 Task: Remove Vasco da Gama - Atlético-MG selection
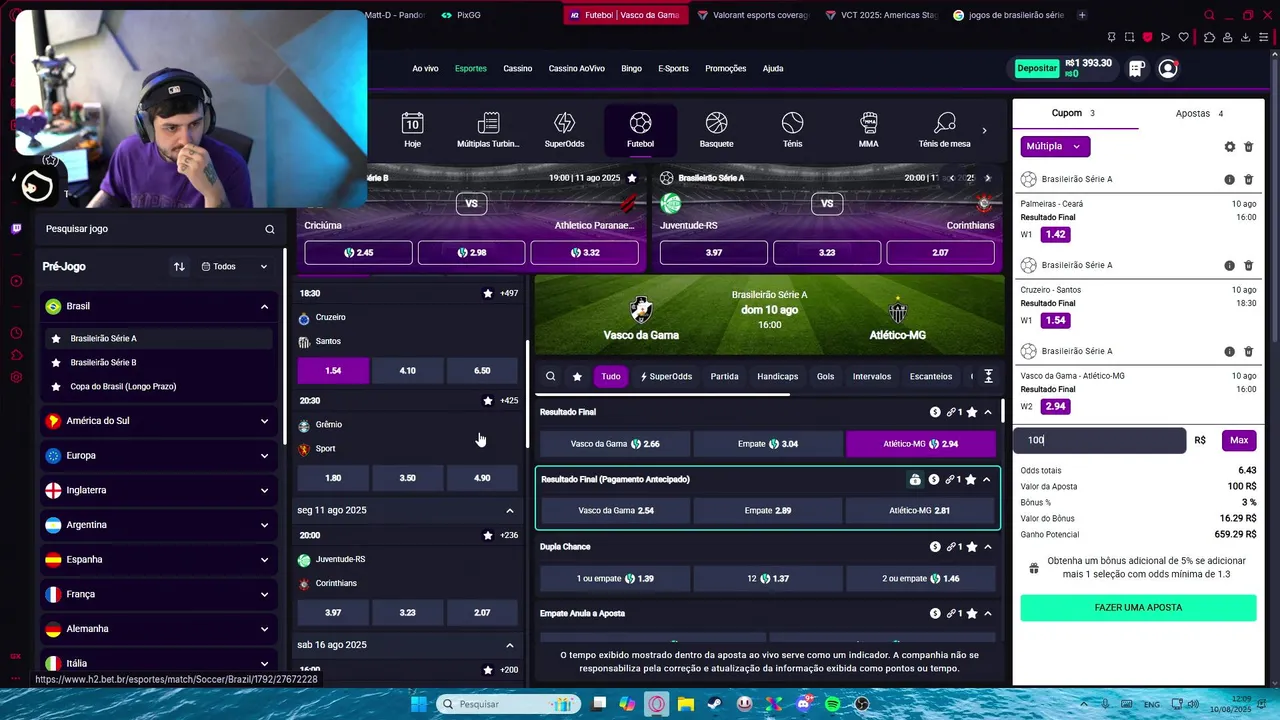(1248, 351)
